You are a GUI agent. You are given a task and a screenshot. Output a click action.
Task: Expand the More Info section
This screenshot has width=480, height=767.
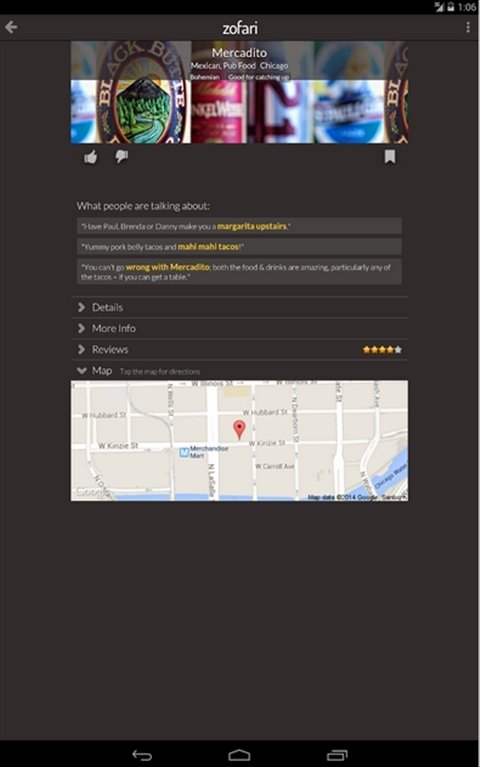pos(239,328)
